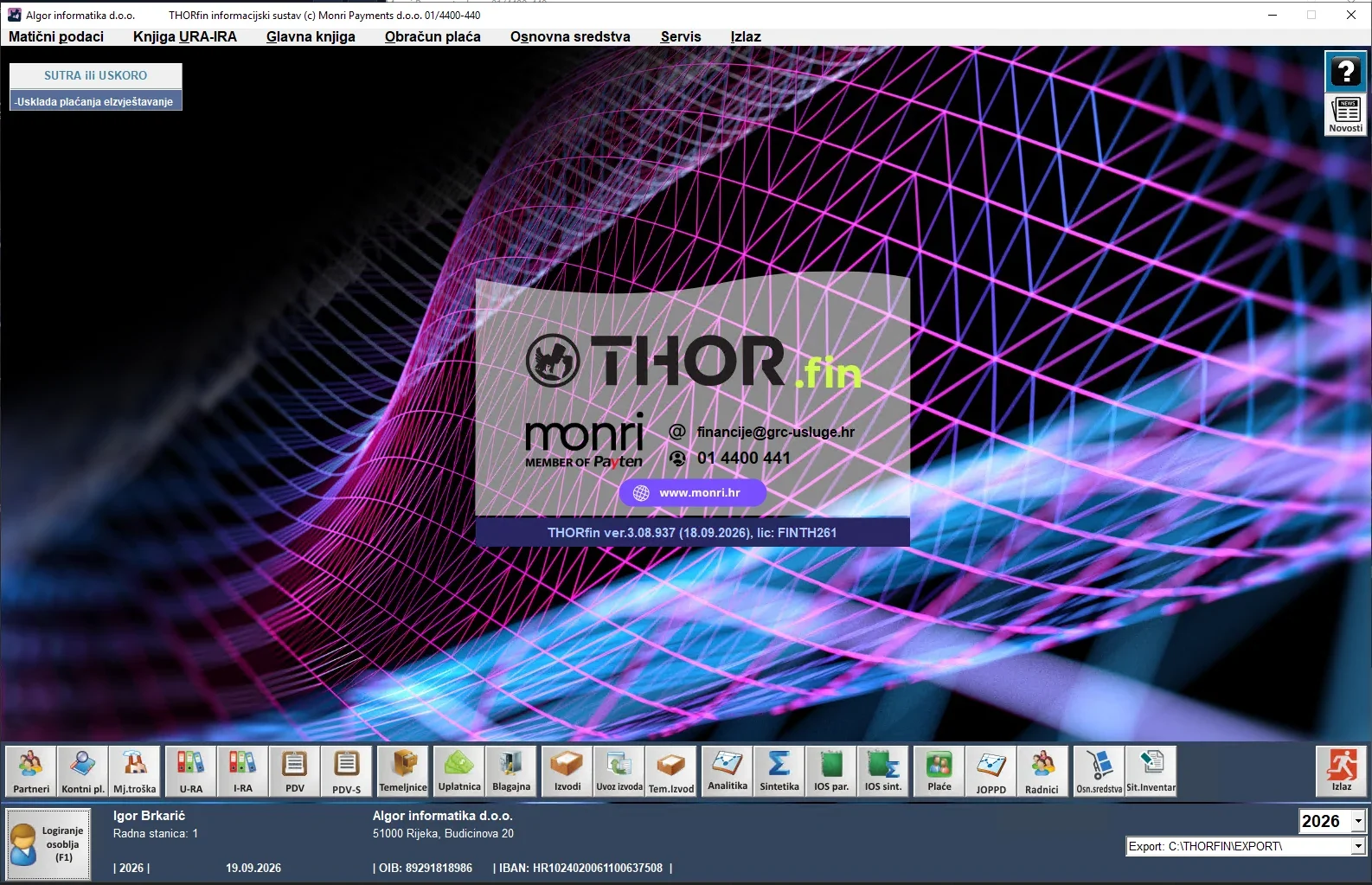Open the help question mark icon
Screen dimensions: 1372x885
(x=1346, y=71)
